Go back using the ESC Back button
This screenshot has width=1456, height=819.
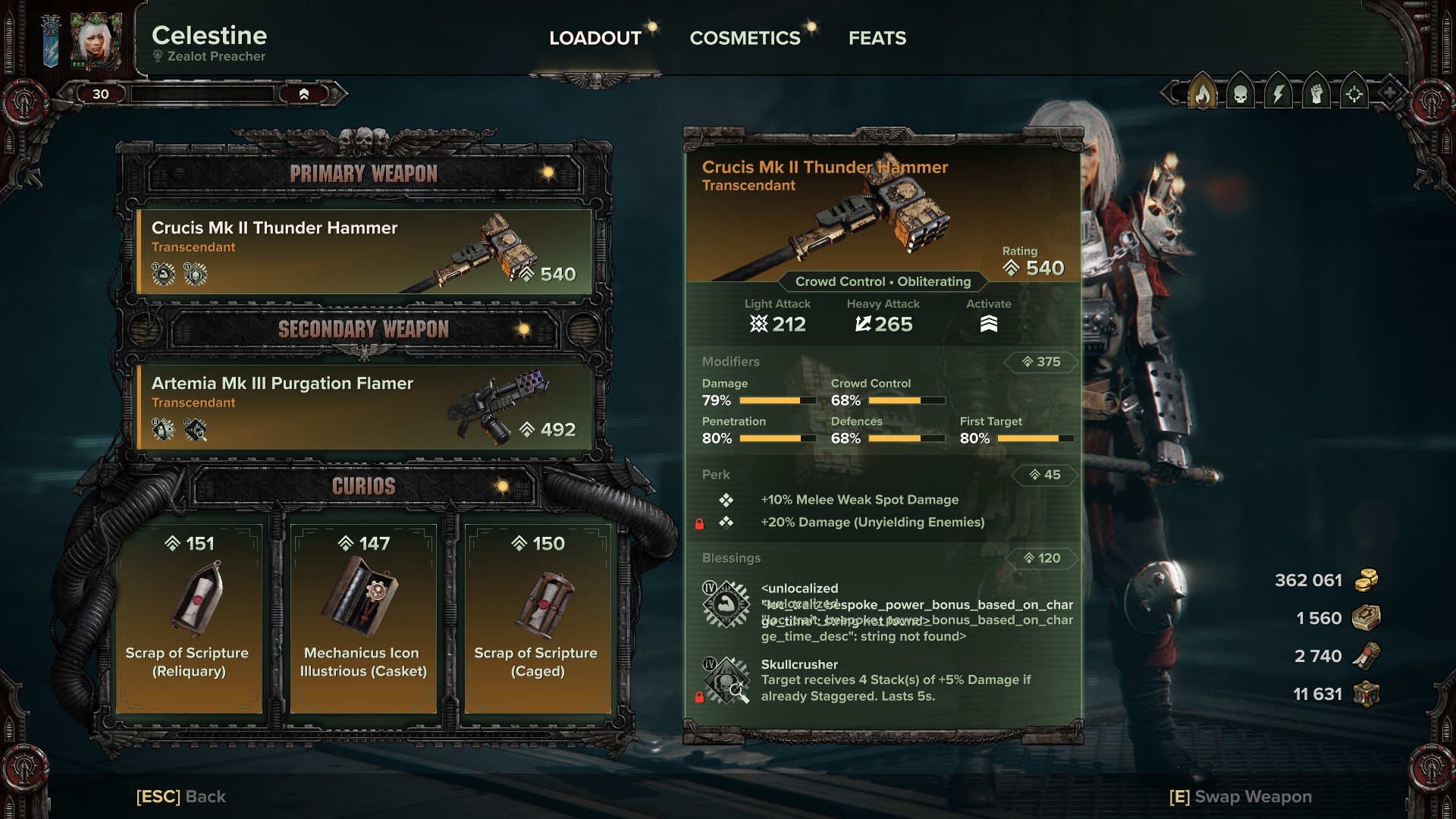point(180,796)
